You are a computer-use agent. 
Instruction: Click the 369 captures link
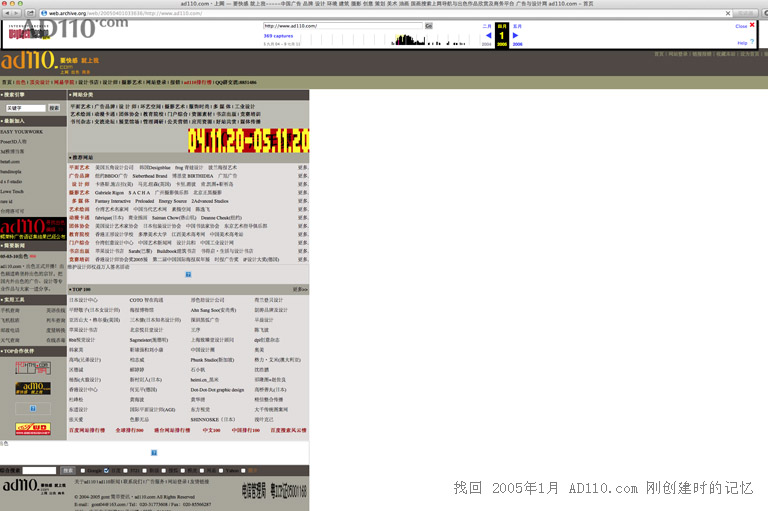click(278, 36)
